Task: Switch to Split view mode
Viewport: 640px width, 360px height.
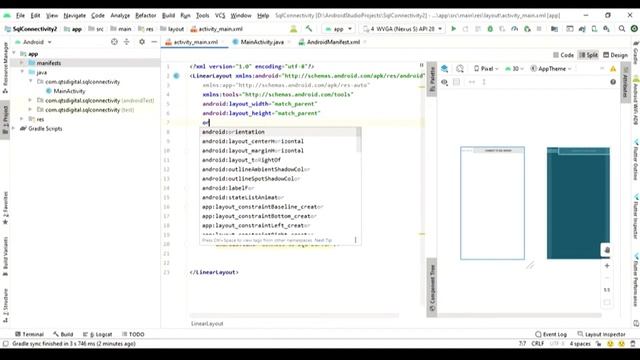Action: point(588,55)
